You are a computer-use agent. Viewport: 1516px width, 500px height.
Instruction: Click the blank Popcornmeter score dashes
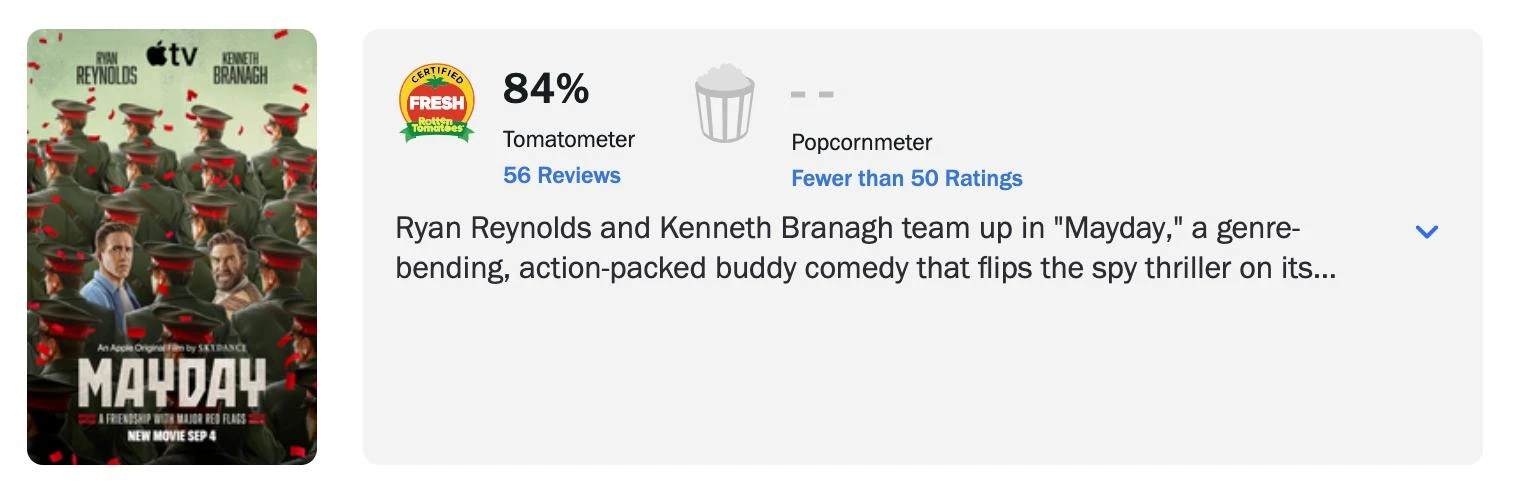point(812,94)
